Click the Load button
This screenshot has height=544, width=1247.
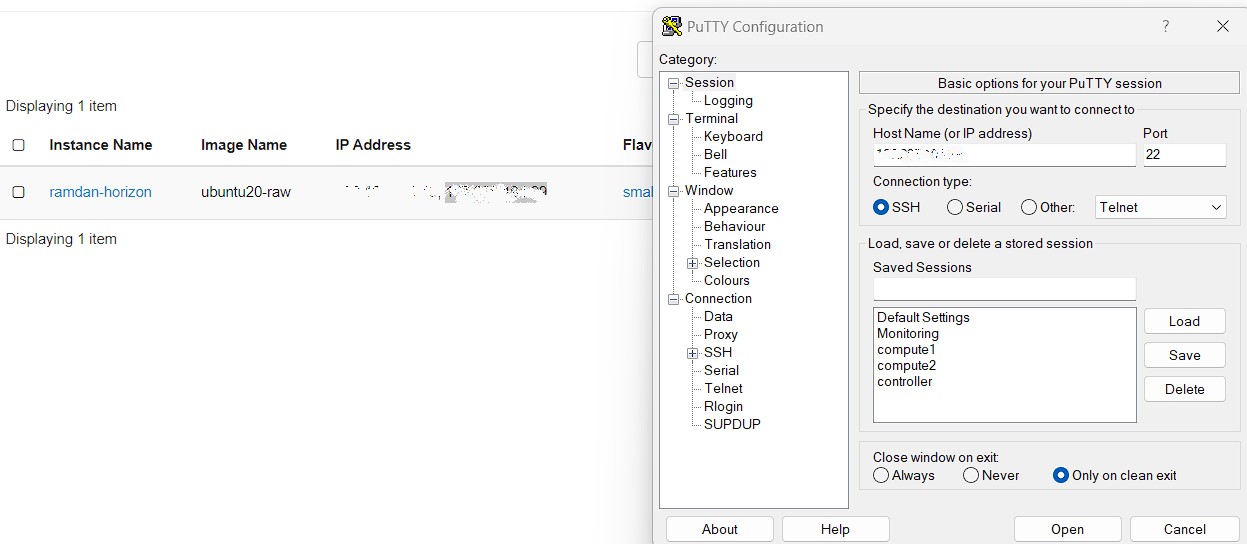click(1185, 321)
